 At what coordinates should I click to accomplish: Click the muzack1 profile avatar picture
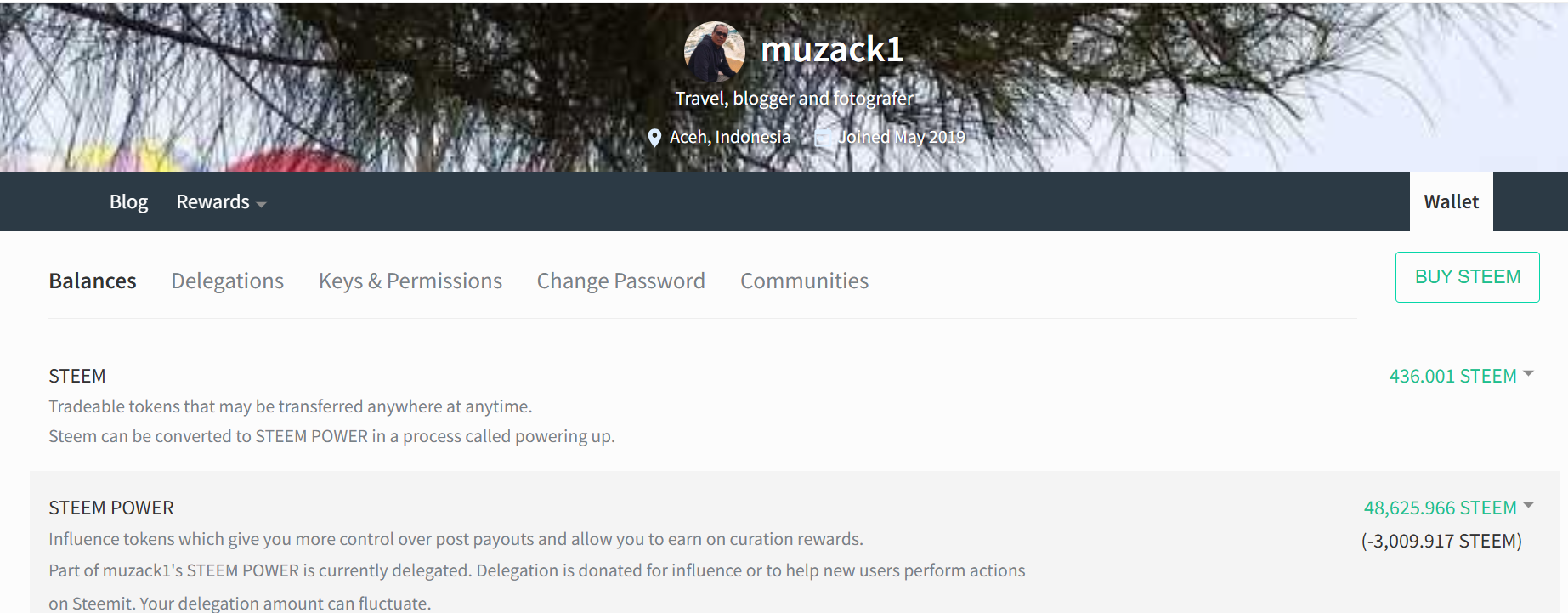715,51
